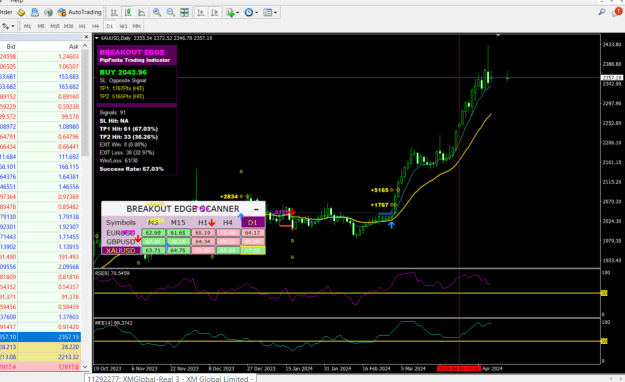Image resolution: width=625 pixels, height=382 pixels.
Task: Select the row with Ask 191.493
Action: pos(40,257)
